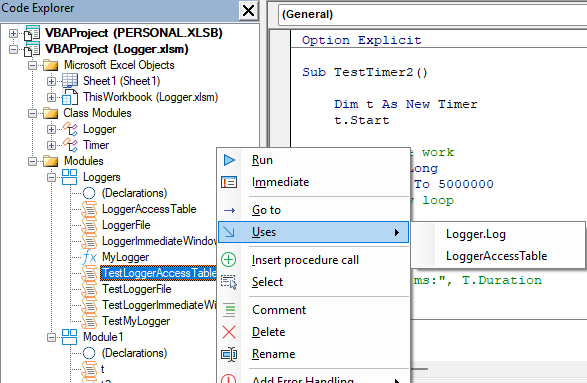The width and height of the screenshot is (587, 383).
Task: Collapse the VBAProject (Logger.xlsm) node
Action: 13,49
